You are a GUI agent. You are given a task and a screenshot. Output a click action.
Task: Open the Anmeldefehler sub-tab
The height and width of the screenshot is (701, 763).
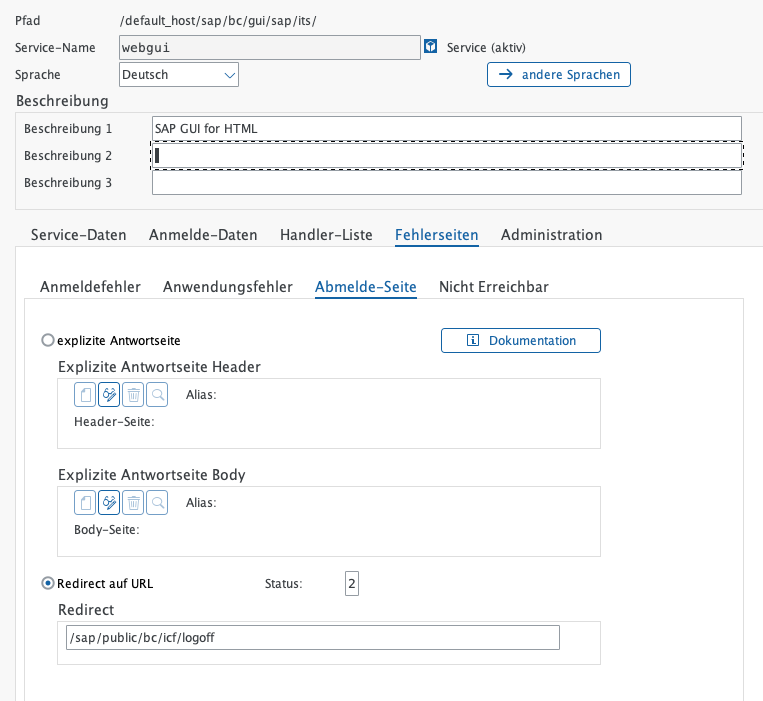[90, 287]
